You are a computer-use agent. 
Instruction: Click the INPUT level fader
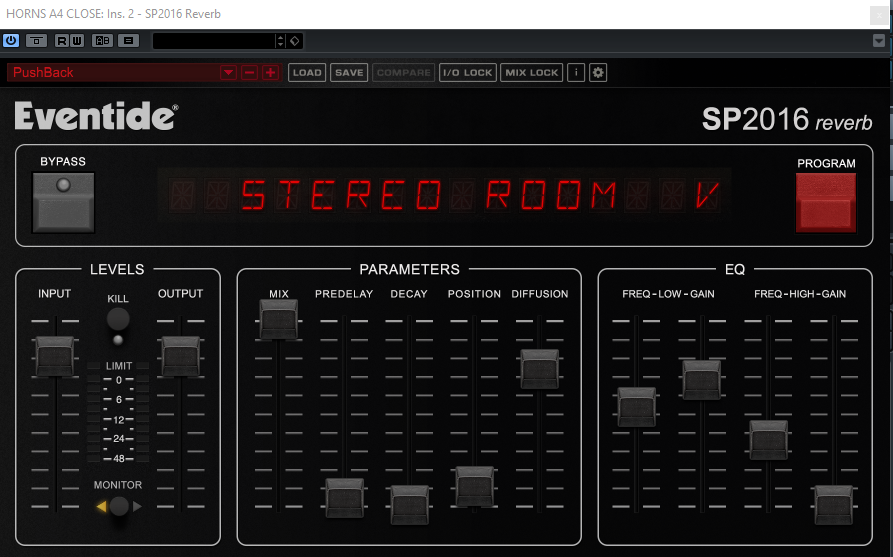(55, 357)
